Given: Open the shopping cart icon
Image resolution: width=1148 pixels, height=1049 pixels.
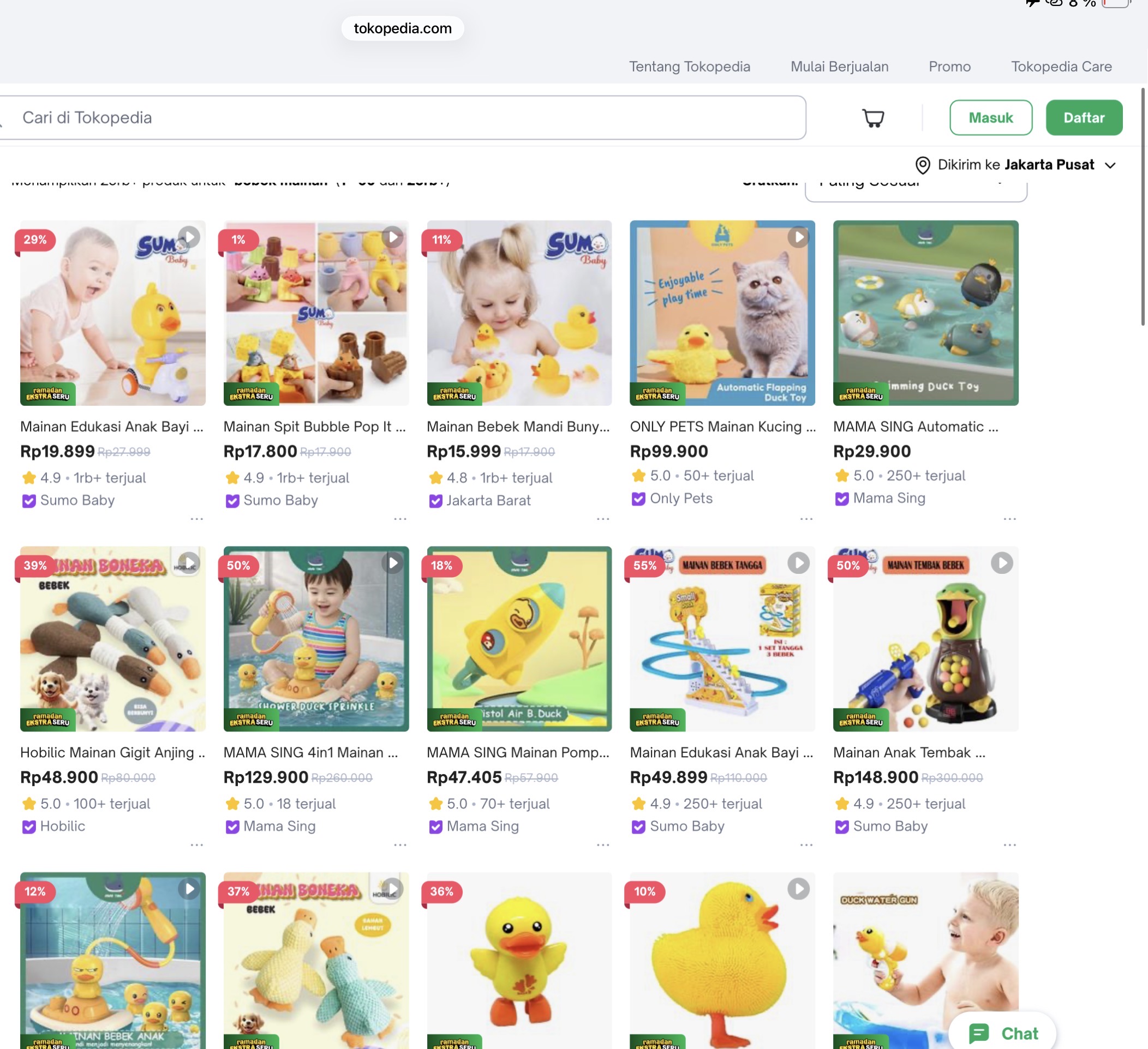Looking at the screenshot, I should pos(872,118).
